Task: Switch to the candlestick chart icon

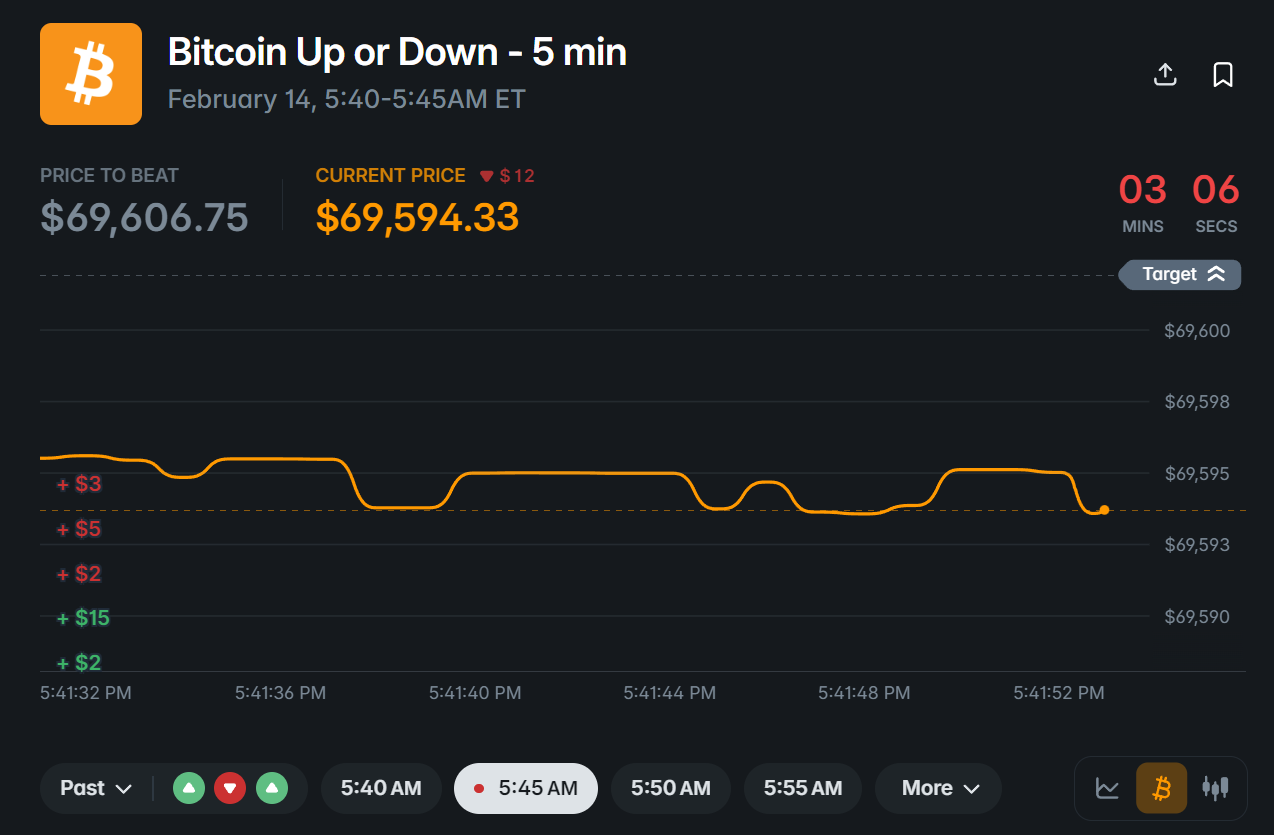Action: [1215, 788]
